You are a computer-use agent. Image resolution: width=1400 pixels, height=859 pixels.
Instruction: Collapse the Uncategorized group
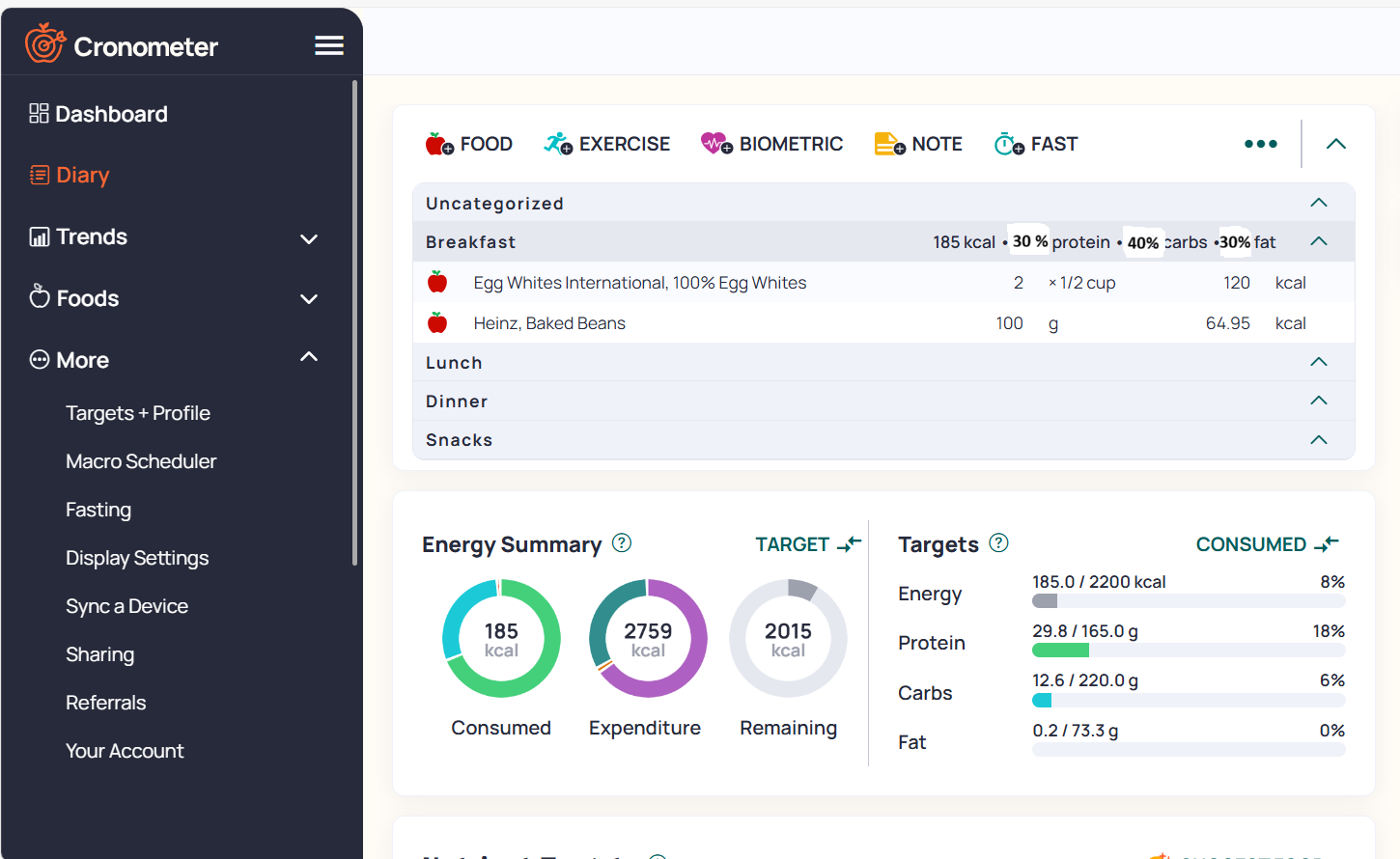tap(1319, 203)
